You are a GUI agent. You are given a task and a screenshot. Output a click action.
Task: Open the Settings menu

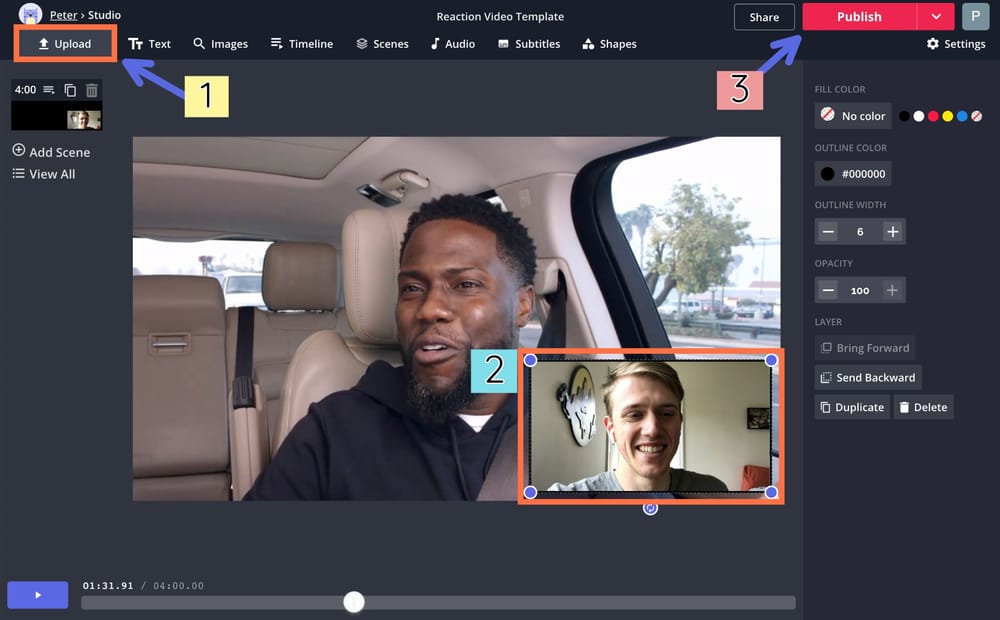pos(956,44)
